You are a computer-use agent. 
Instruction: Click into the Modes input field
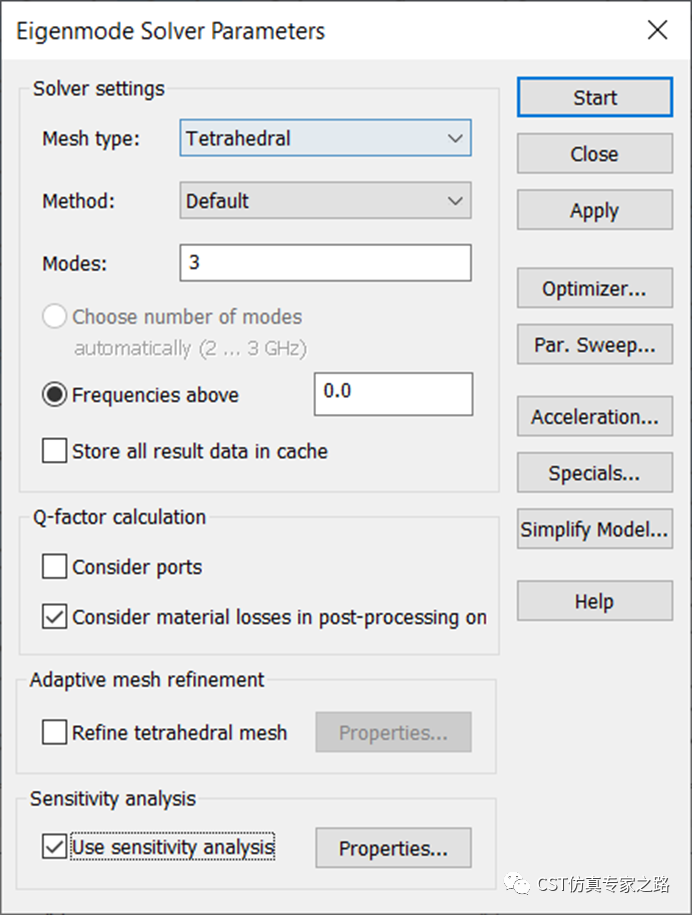326,263
